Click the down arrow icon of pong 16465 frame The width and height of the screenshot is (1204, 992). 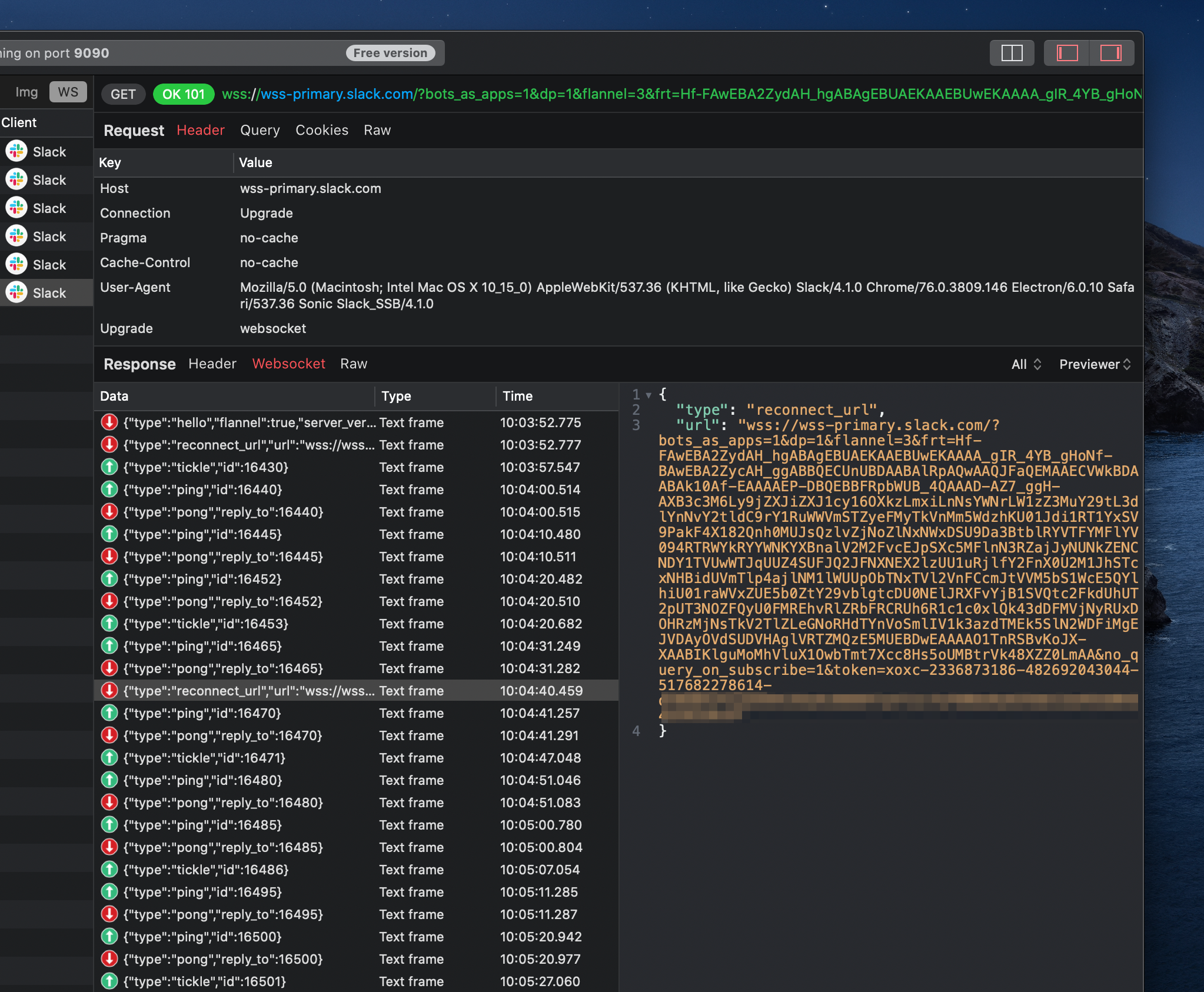(x=109, y=668)
